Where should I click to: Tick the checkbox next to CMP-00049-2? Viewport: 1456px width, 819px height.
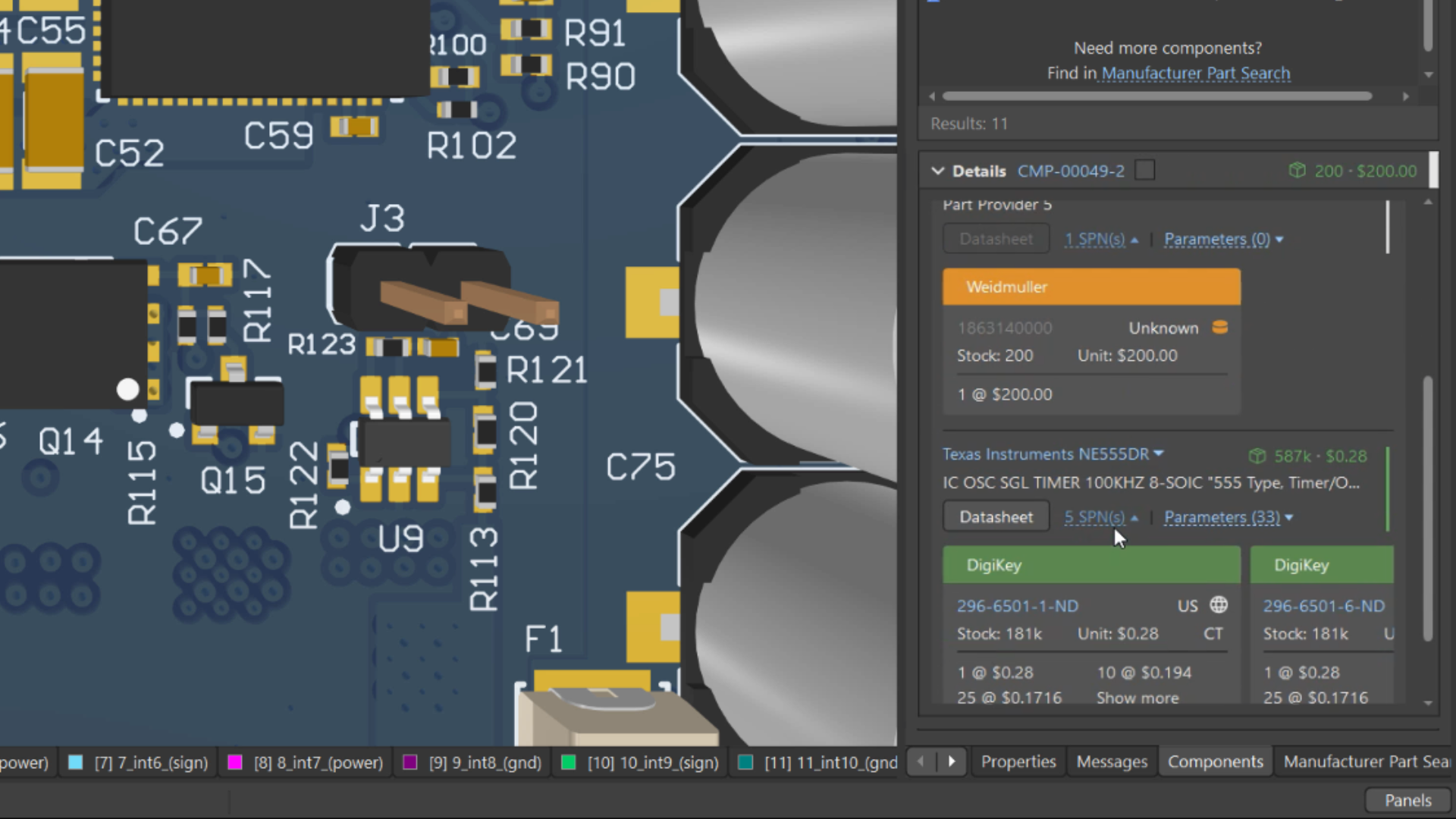(x=1145, y=170)
